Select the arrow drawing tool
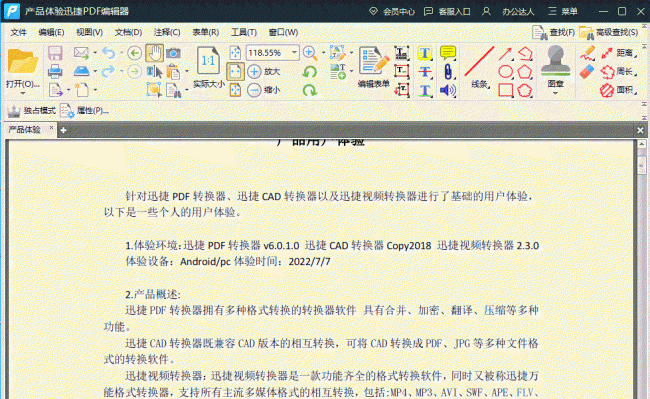Viewport: 650px width, 399px height. (x=505, y=53)
